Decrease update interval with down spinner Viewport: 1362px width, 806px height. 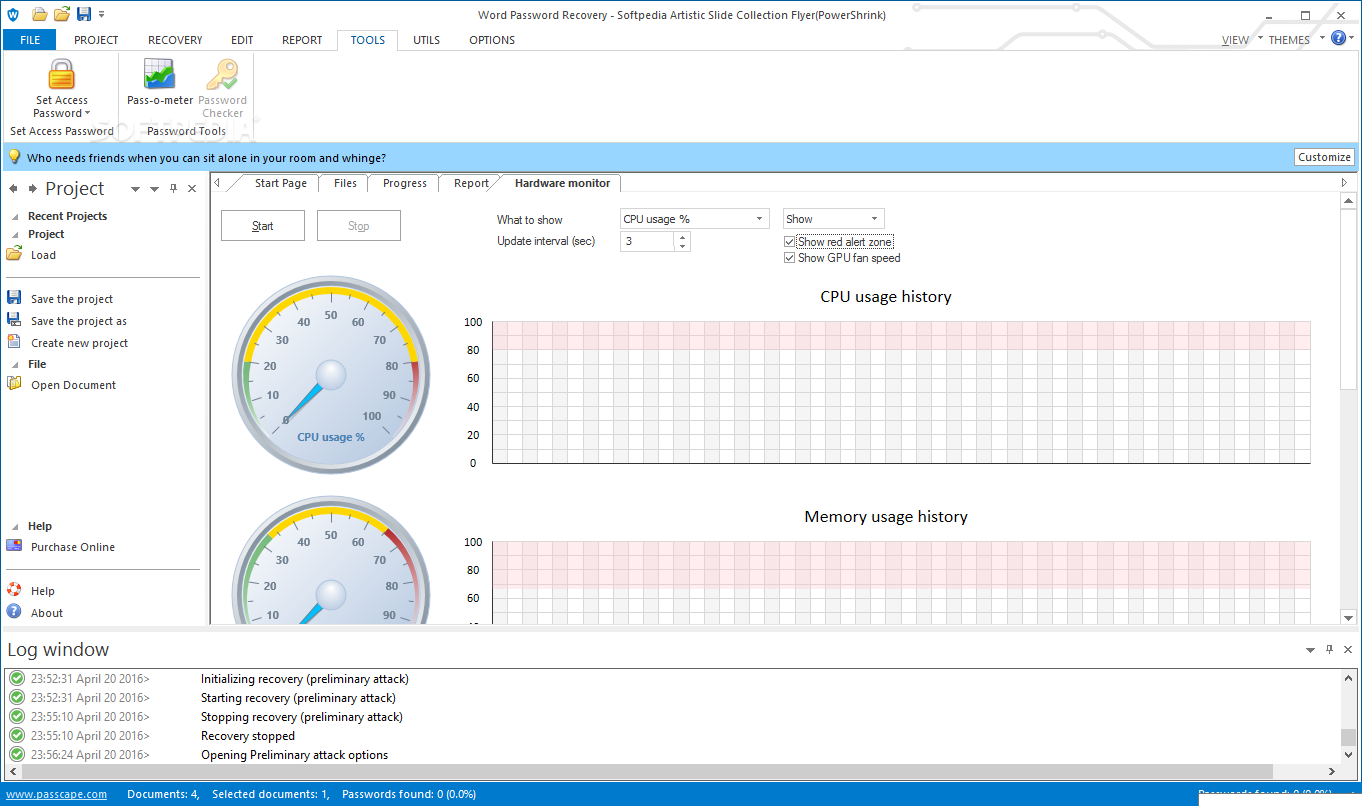pyautogui.click(x=682, y=246)
